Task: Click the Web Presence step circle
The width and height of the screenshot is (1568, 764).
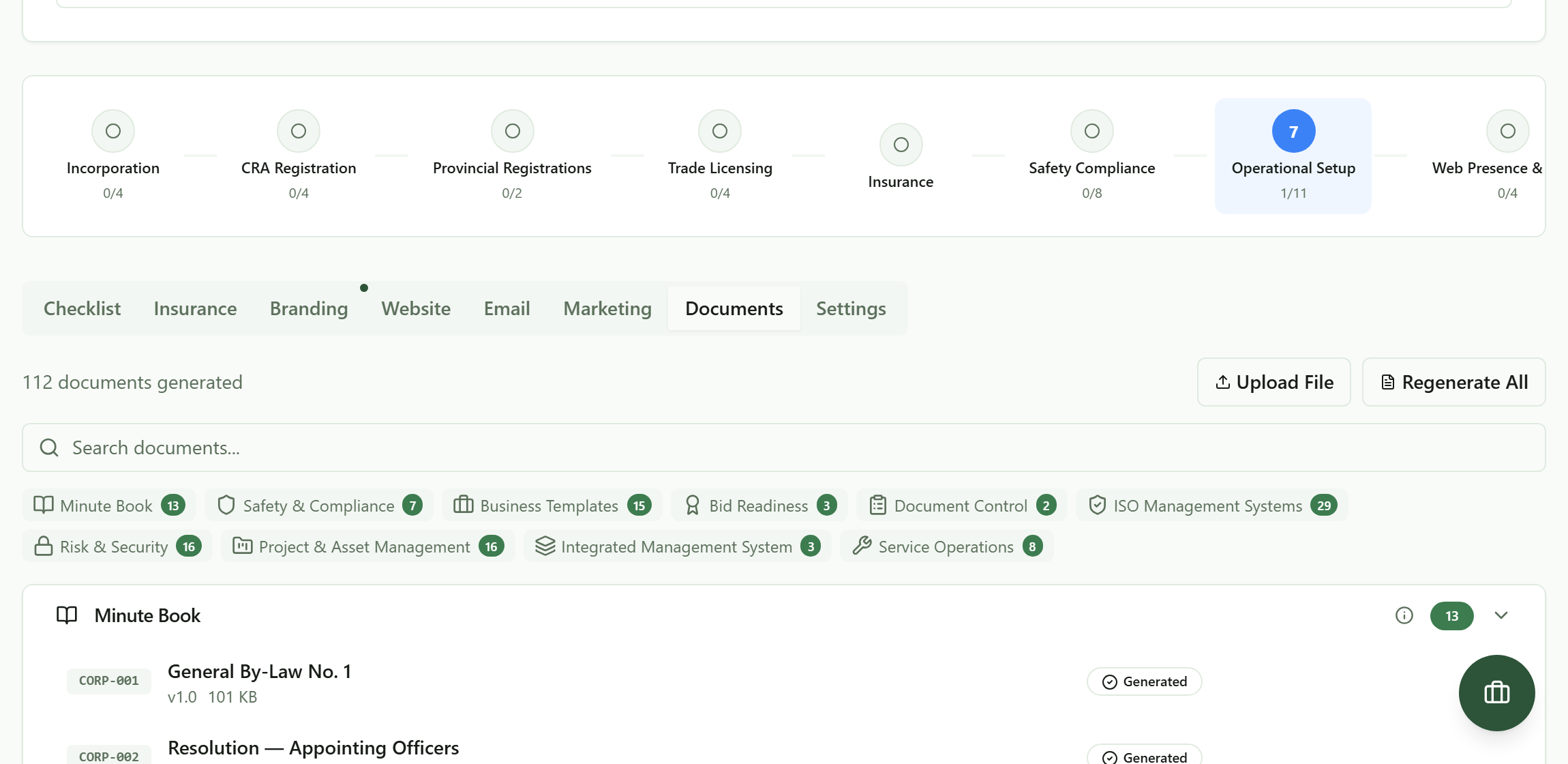Action: click(x=1508, y=131)
